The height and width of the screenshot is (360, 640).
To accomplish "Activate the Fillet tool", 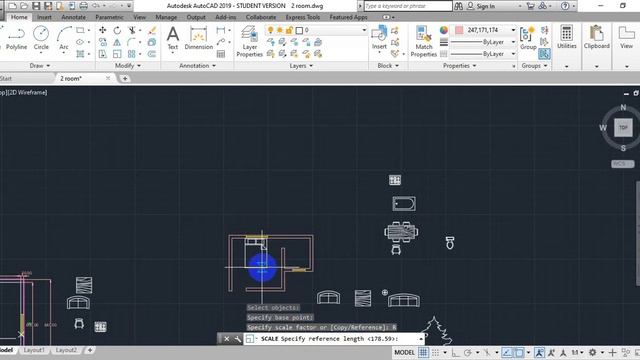I will pyautogui.click(x=131, y=42).
